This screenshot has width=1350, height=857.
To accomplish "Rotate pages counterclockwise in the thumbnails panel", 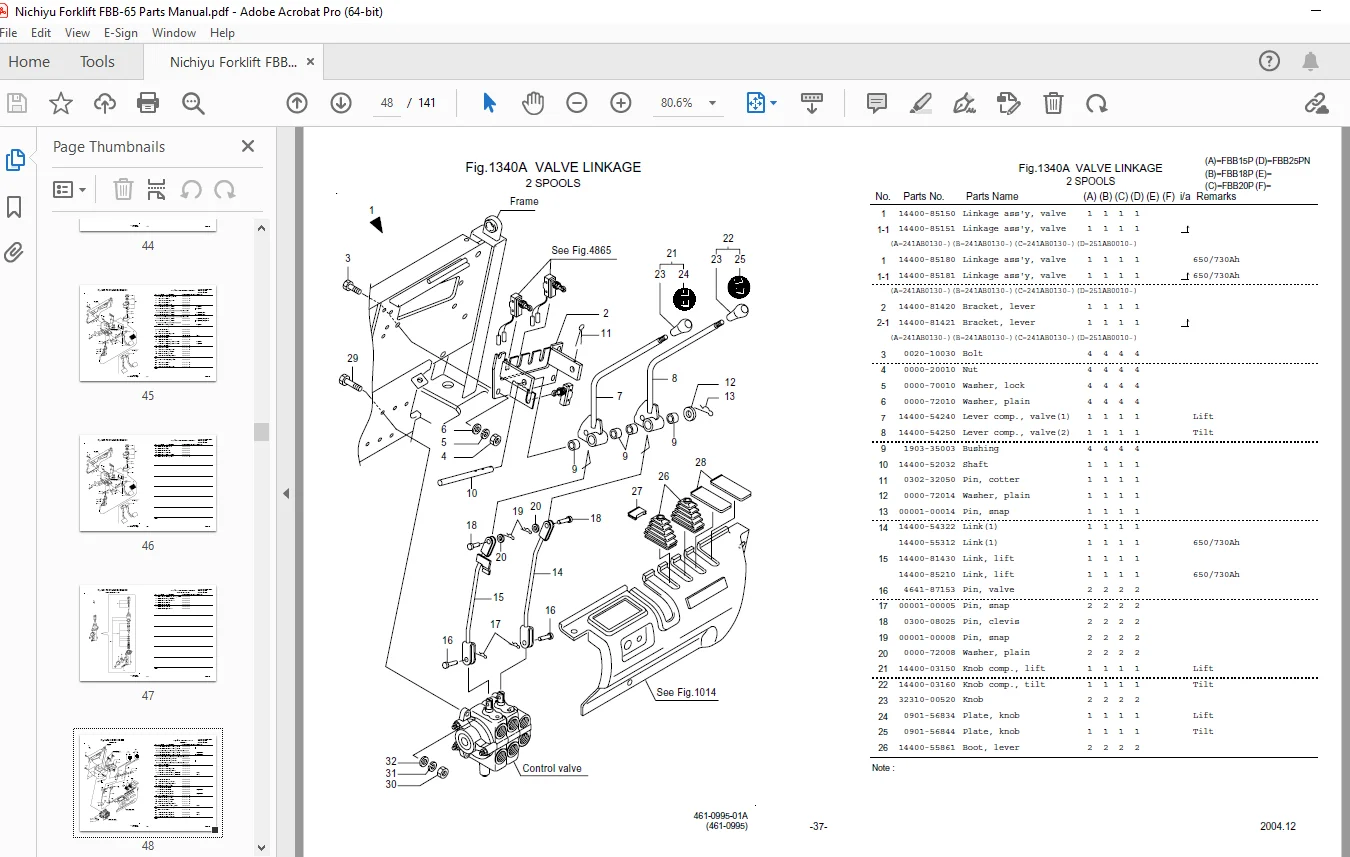I will (191, 189).
